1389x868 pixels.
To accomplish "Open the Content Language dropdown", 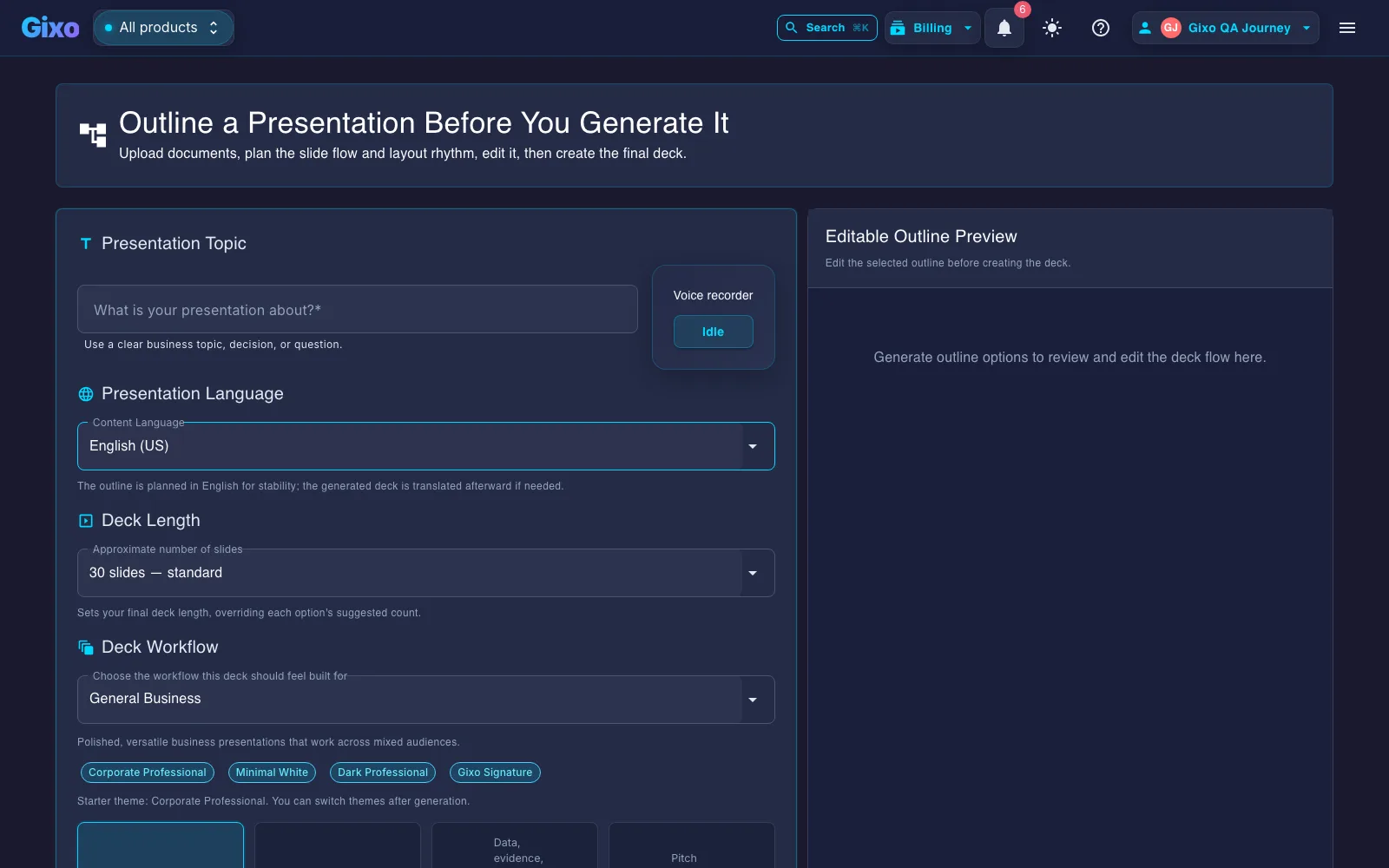I will [426, 446].
